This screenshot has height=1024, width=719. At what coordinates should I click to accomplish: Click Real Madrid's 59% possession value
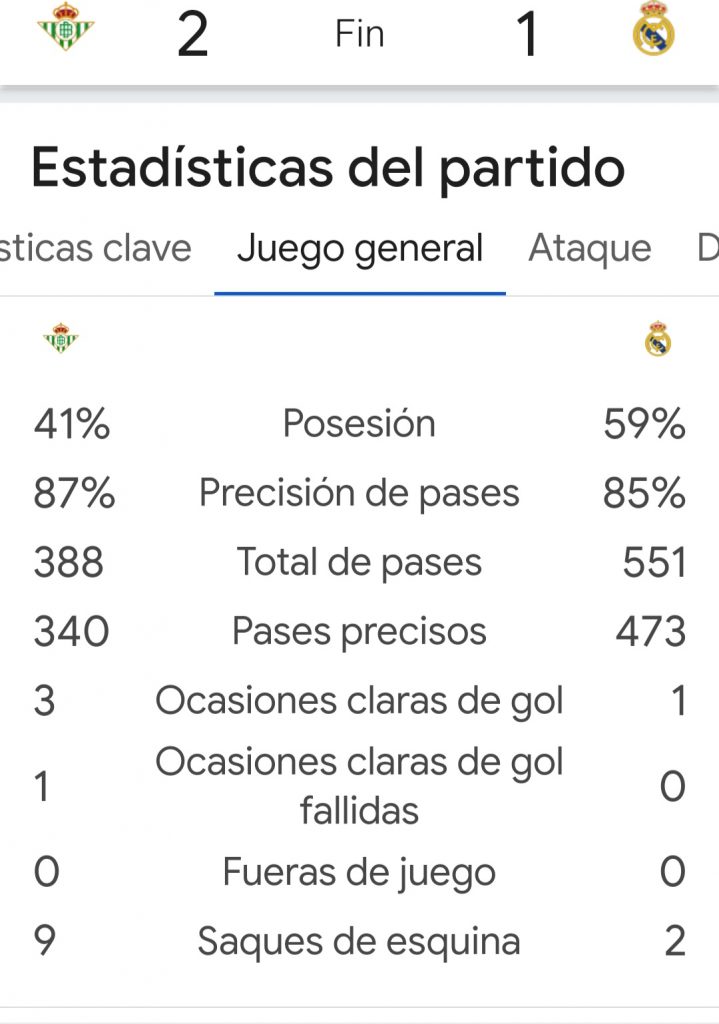point(644,425)
